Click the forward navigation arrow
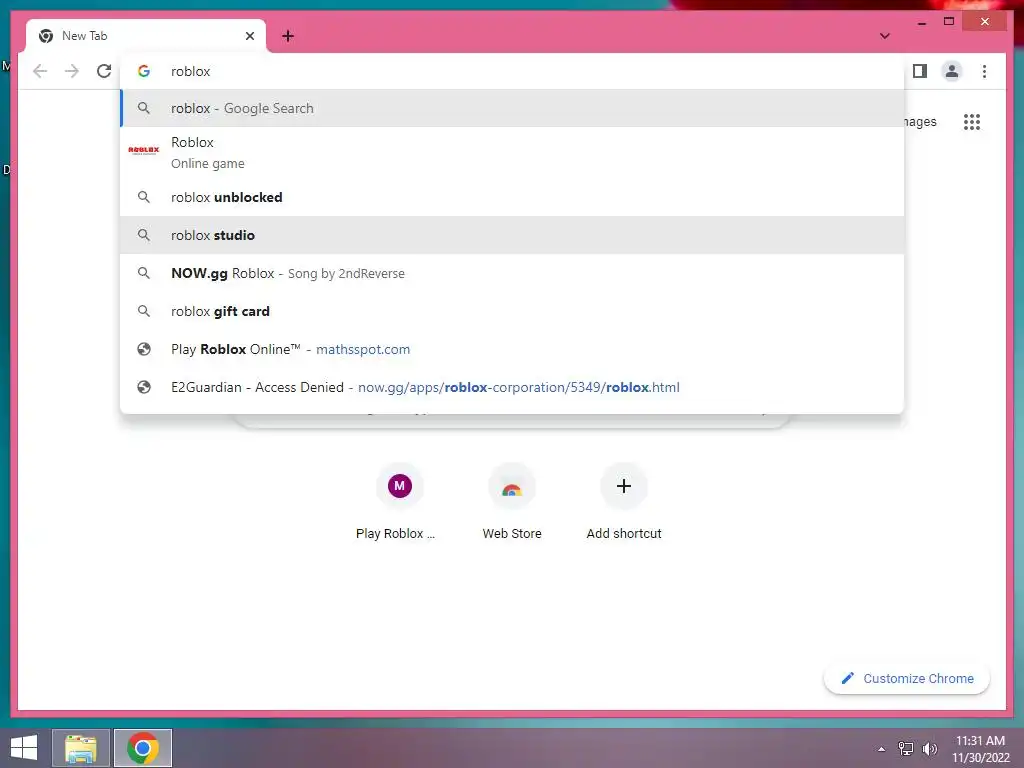The width and height of the screenshot is (1024, 768). tap(72, 71)
